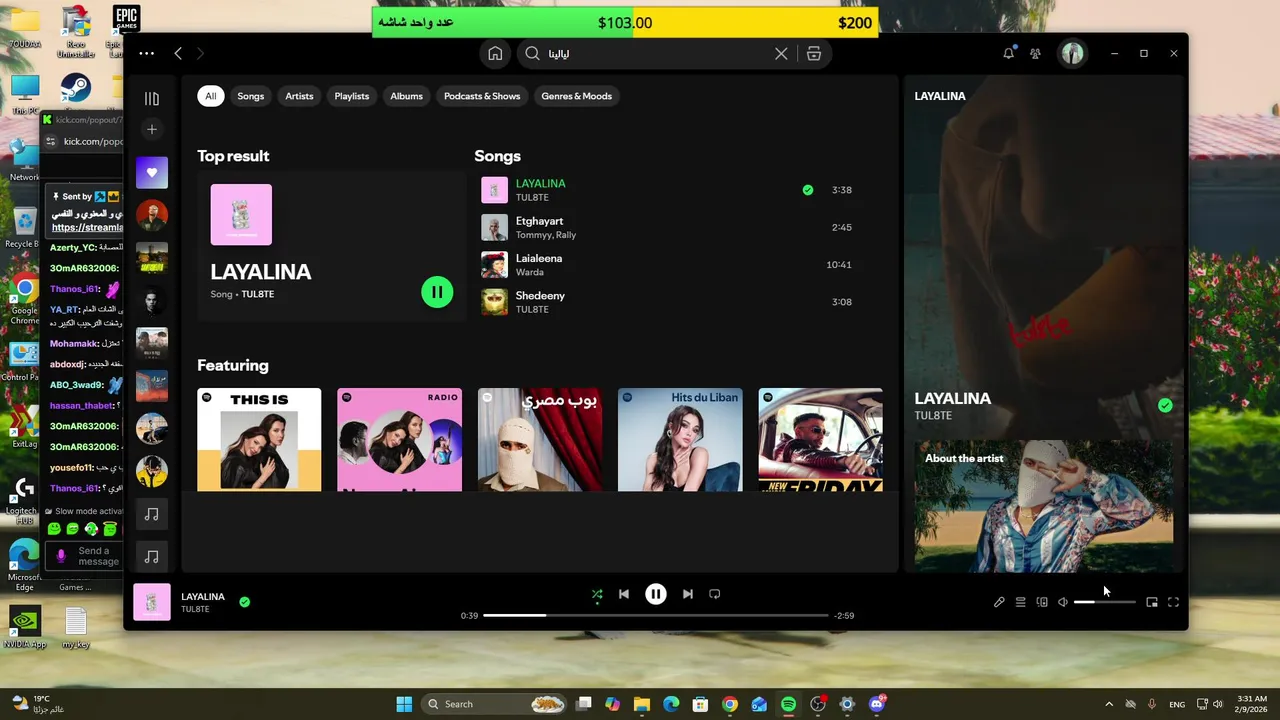Image resolution: width=1280 pixels, height=720 pixels.
Task: Open Hits du Liban playlist card
Action: [680, 440]
